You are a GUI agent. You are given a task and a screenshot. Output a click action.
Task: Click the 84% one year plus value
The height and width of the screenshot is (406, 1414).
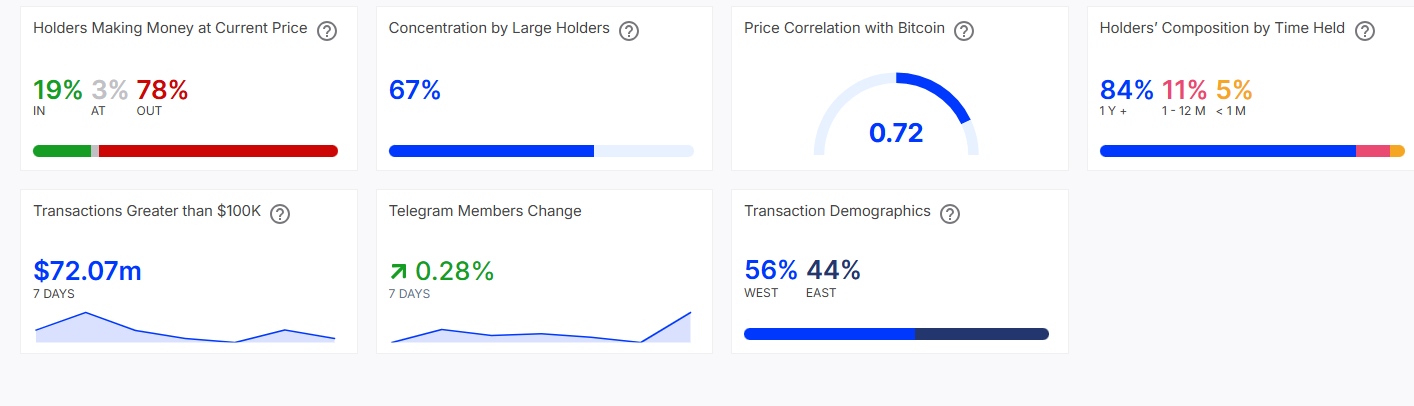click(x=1126, y=90)
